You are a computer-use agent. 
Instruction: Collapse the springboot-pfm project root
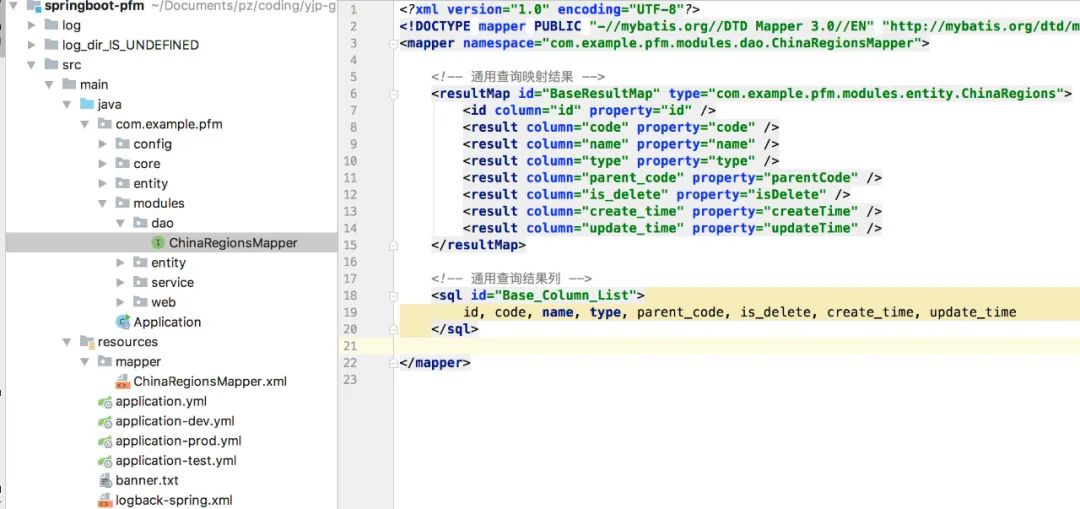14,6
